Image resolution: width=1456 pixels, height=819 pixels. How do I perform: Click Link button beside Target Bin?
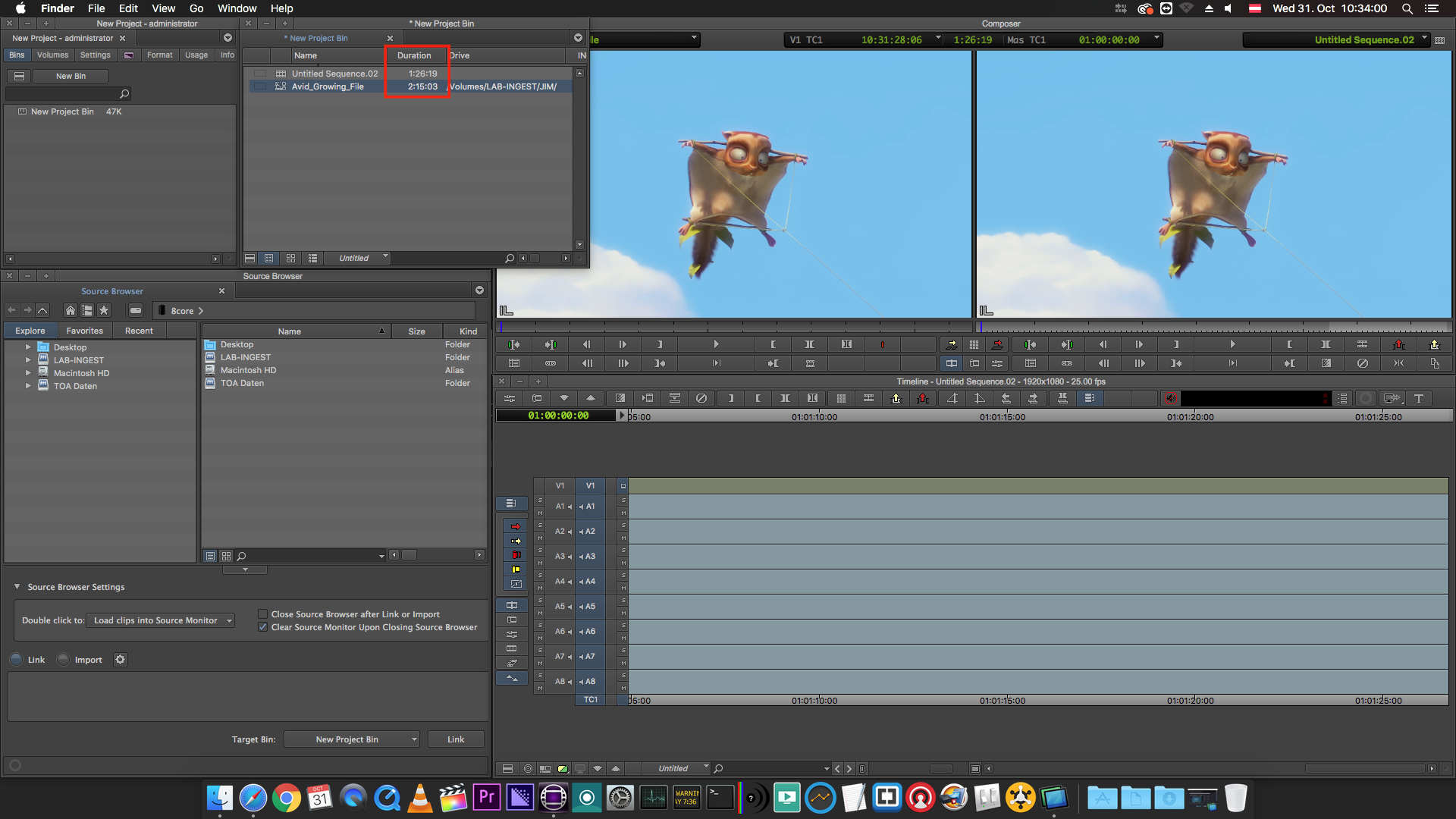tap(456, 739)
